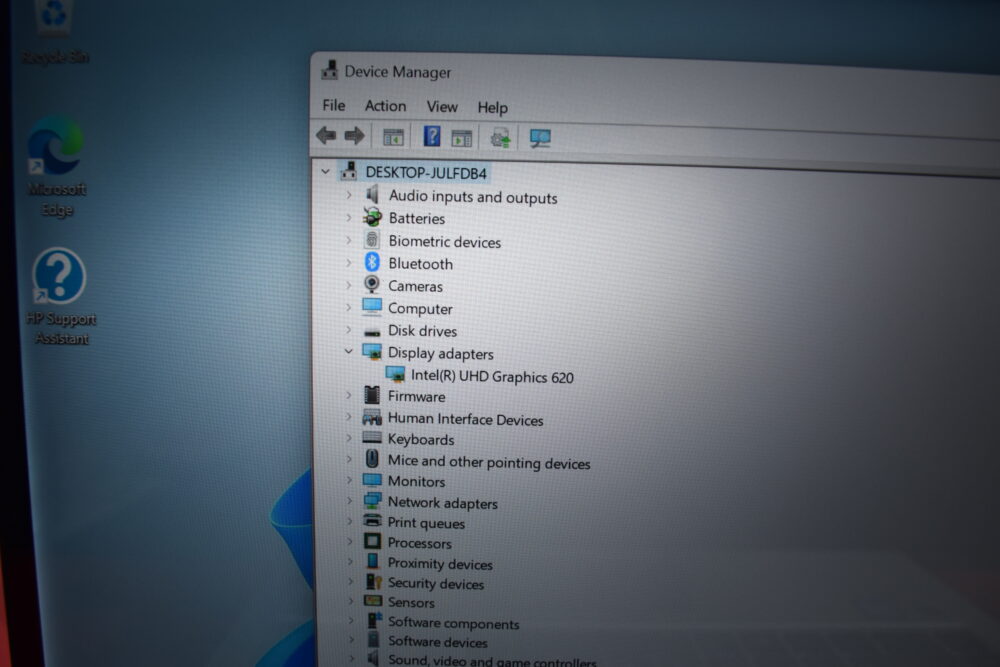This screenshot has height=667, width=1000.
Task: Click the Print queues printer icon
Action: point(372,521)
